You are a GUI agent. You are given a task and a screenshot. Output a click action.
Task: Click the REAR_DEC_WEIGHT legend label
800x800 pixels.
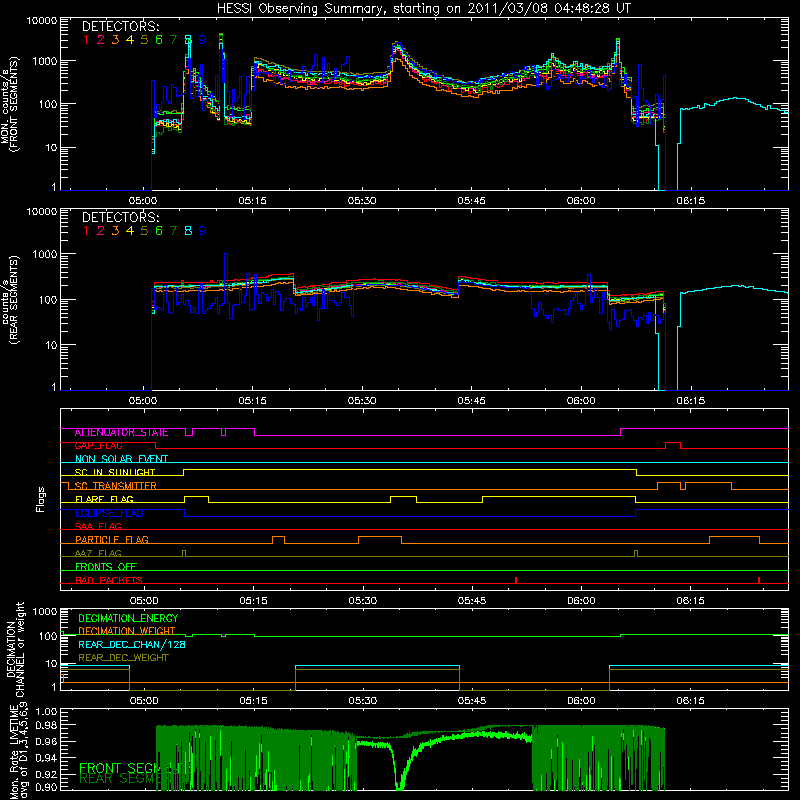click(123, 658)
